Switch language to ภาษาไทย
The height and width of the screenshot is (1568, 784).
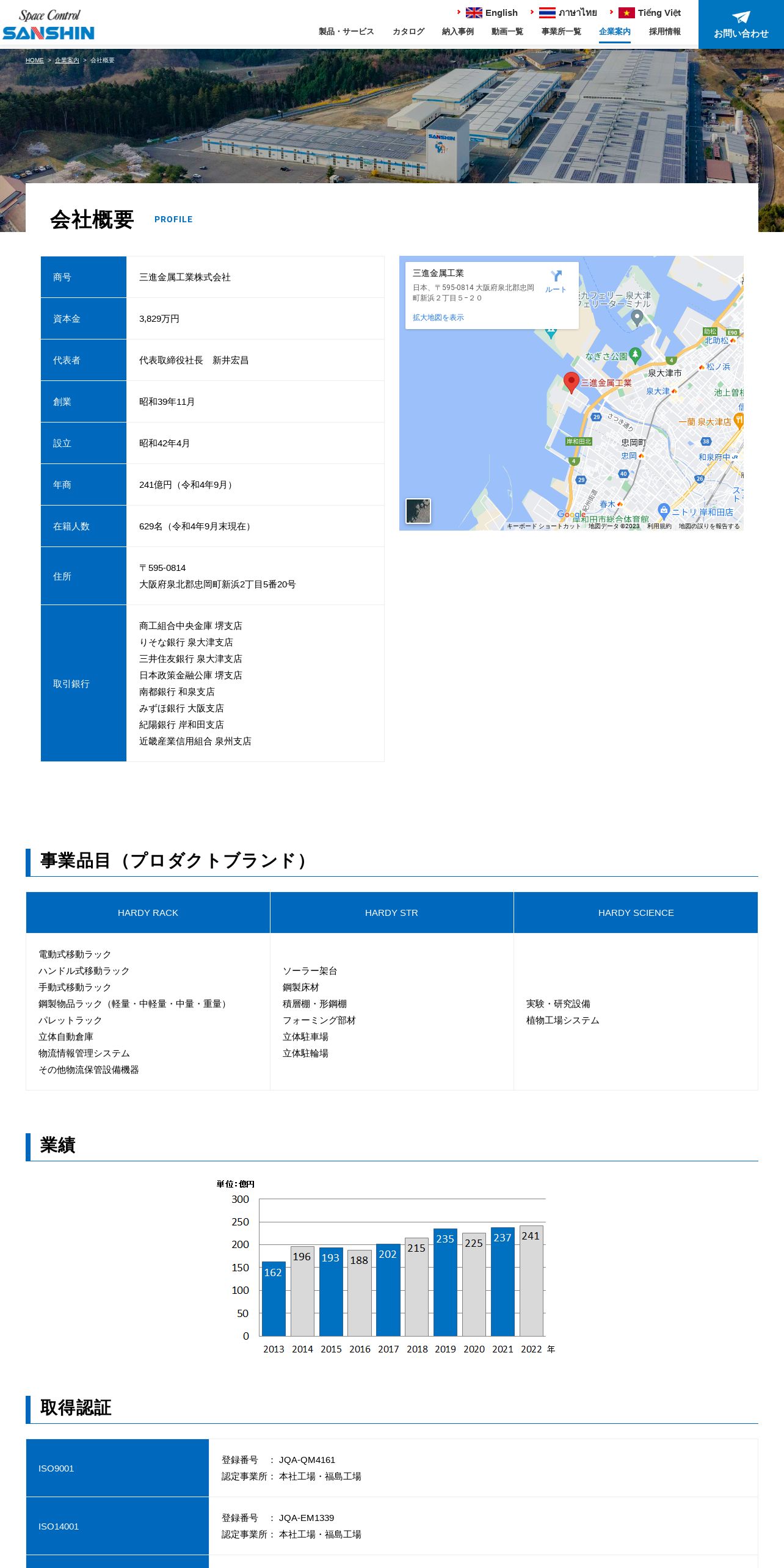click(578, 13)
